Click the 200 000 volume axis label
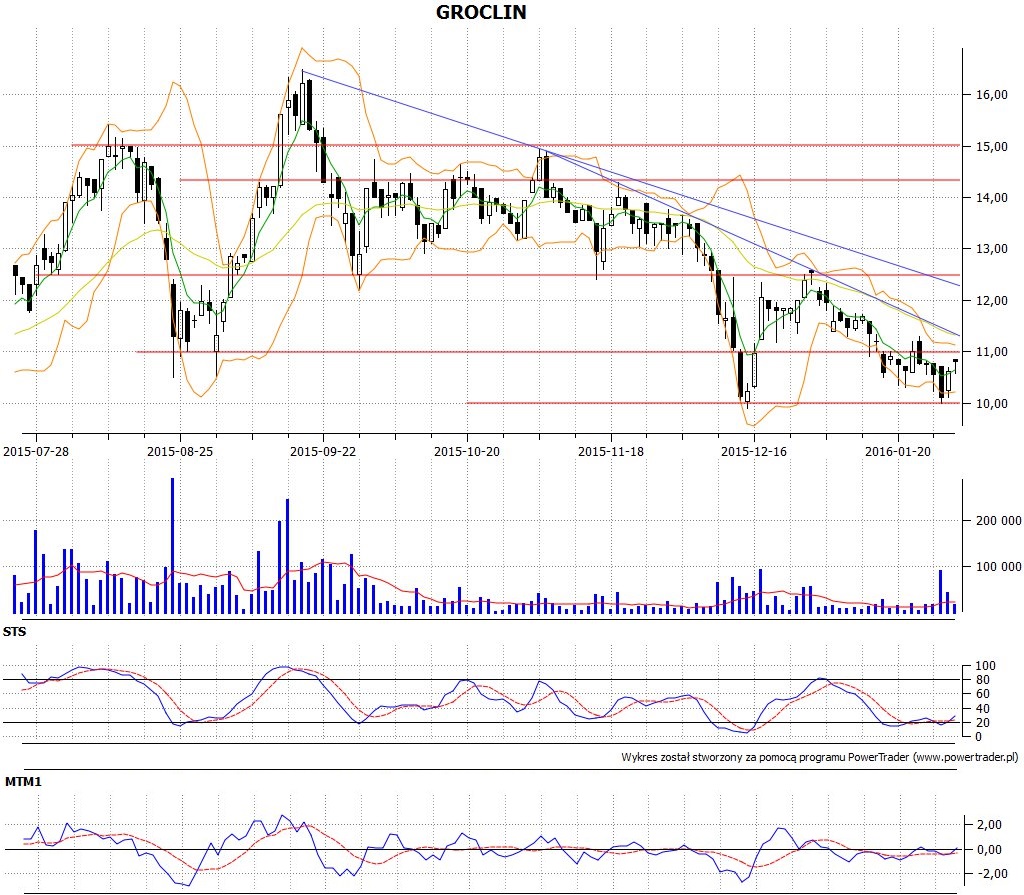The image size is (1024, 895). click(x=999, y=521)
